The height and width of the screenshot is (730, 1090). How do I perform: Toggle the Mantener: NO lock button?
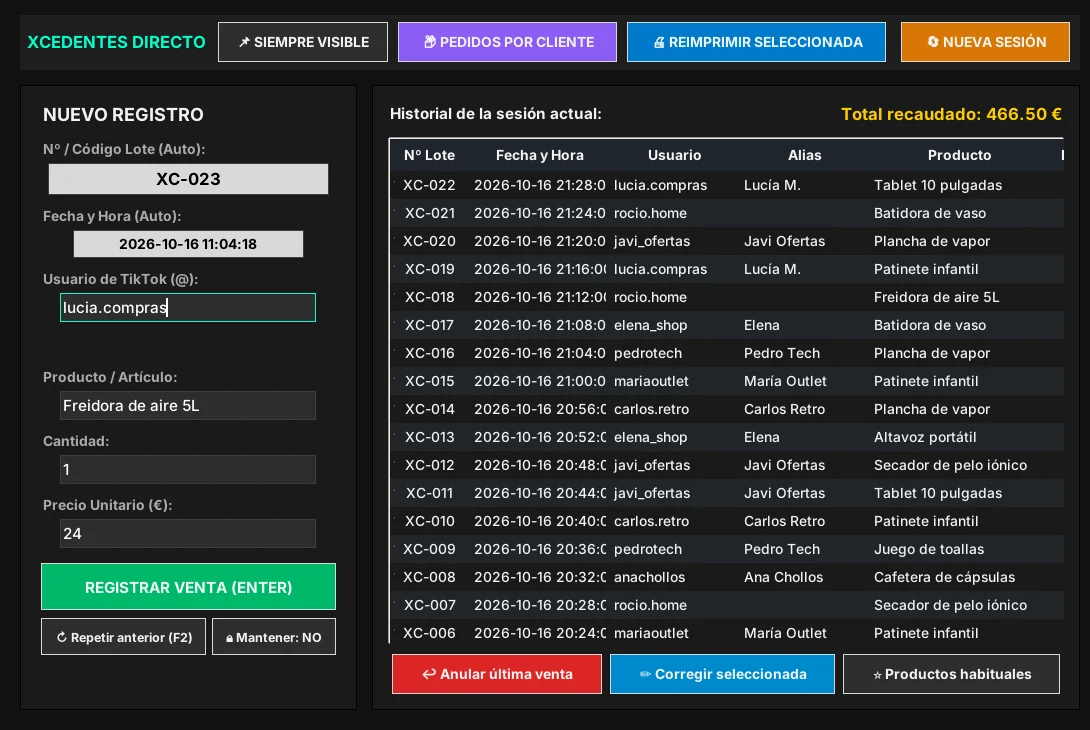pos(274,637)
